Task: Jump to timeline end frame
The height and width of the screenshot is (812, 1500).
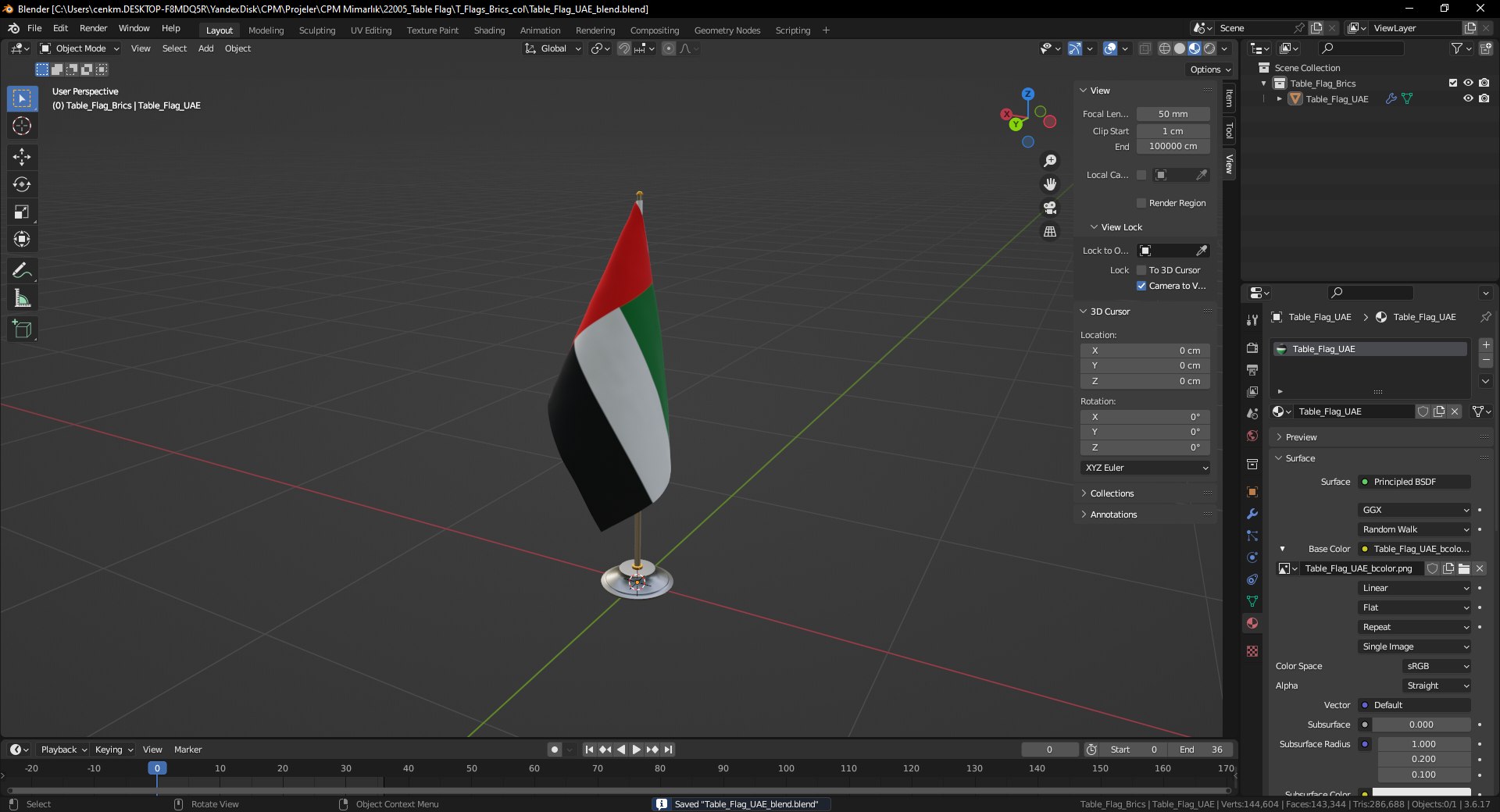Action: (x=668, y=750)
